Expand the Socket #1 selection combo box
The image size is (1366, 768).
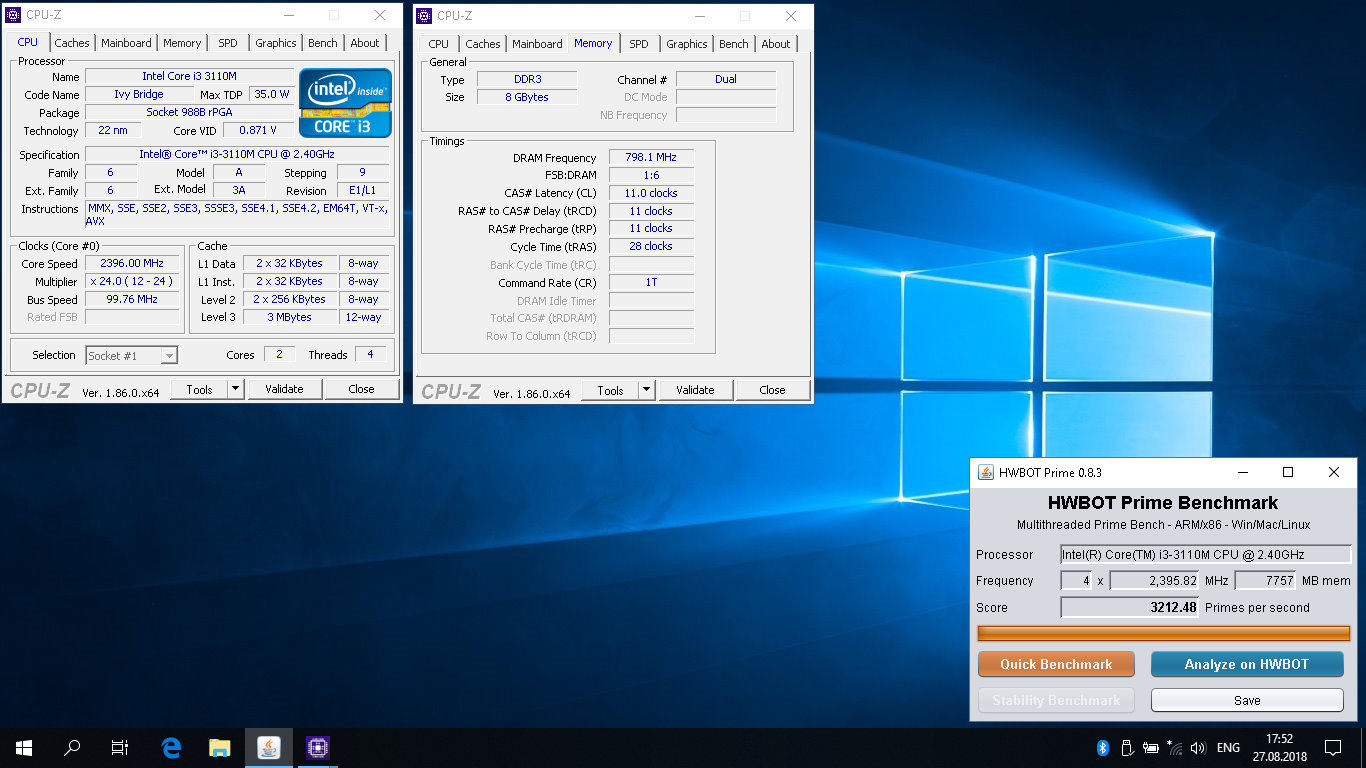tap(131, 355)
